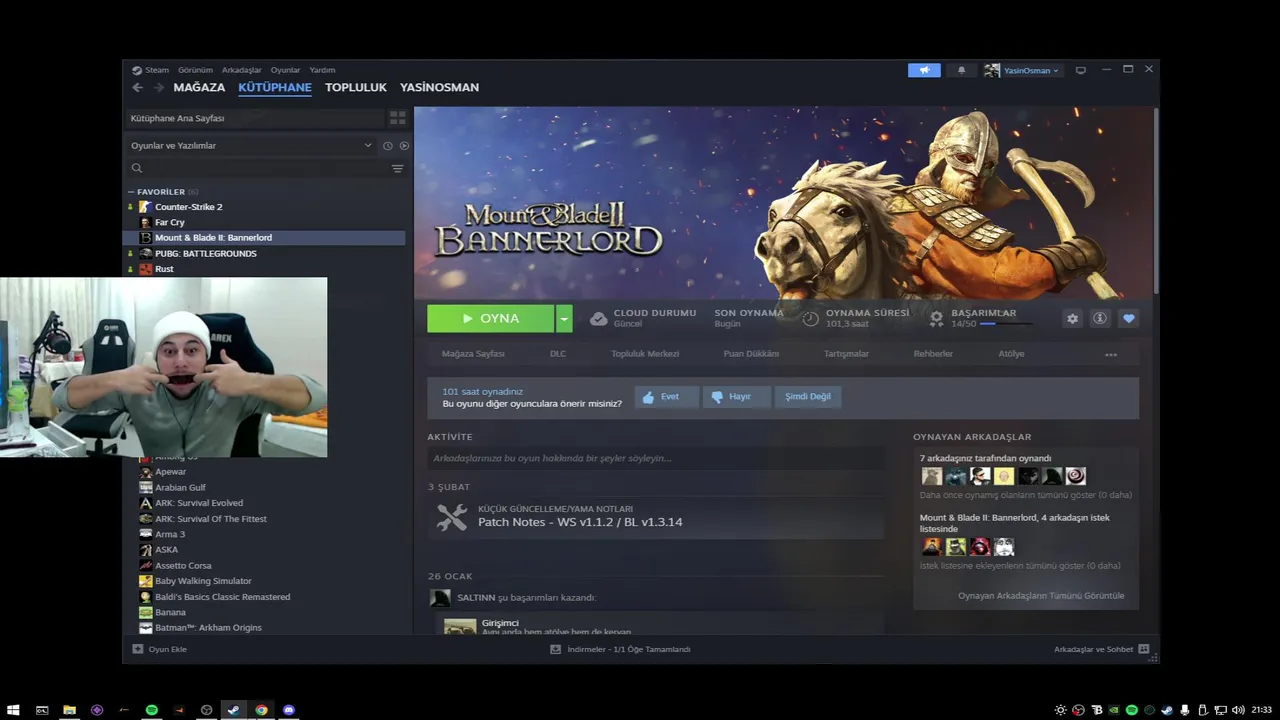Open Yardım menu
This screenshot has height=720, width=1280.
(x=322, y=70)
